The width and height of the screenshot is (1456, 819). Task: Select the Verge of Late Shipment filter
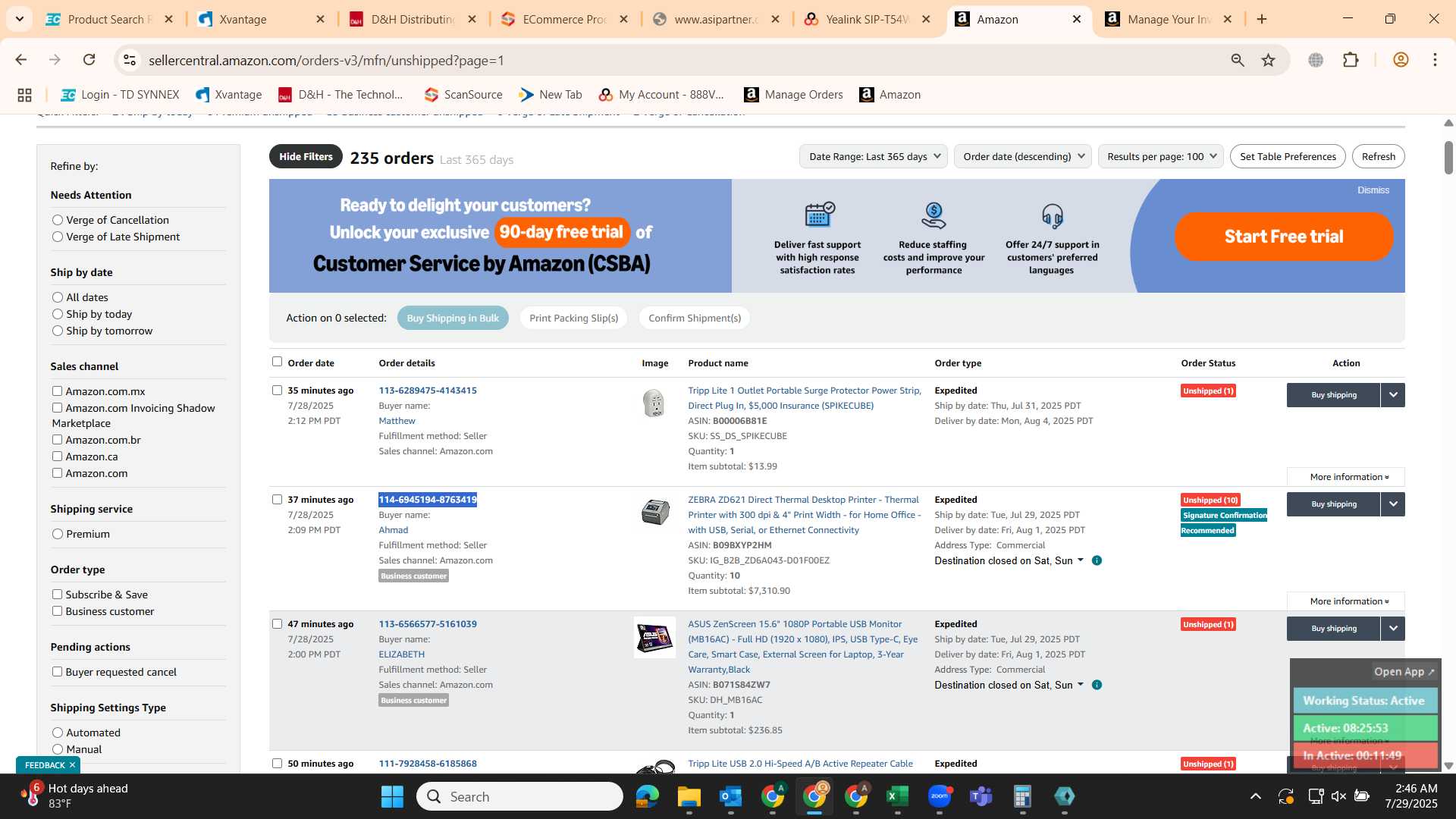(58, 237)
